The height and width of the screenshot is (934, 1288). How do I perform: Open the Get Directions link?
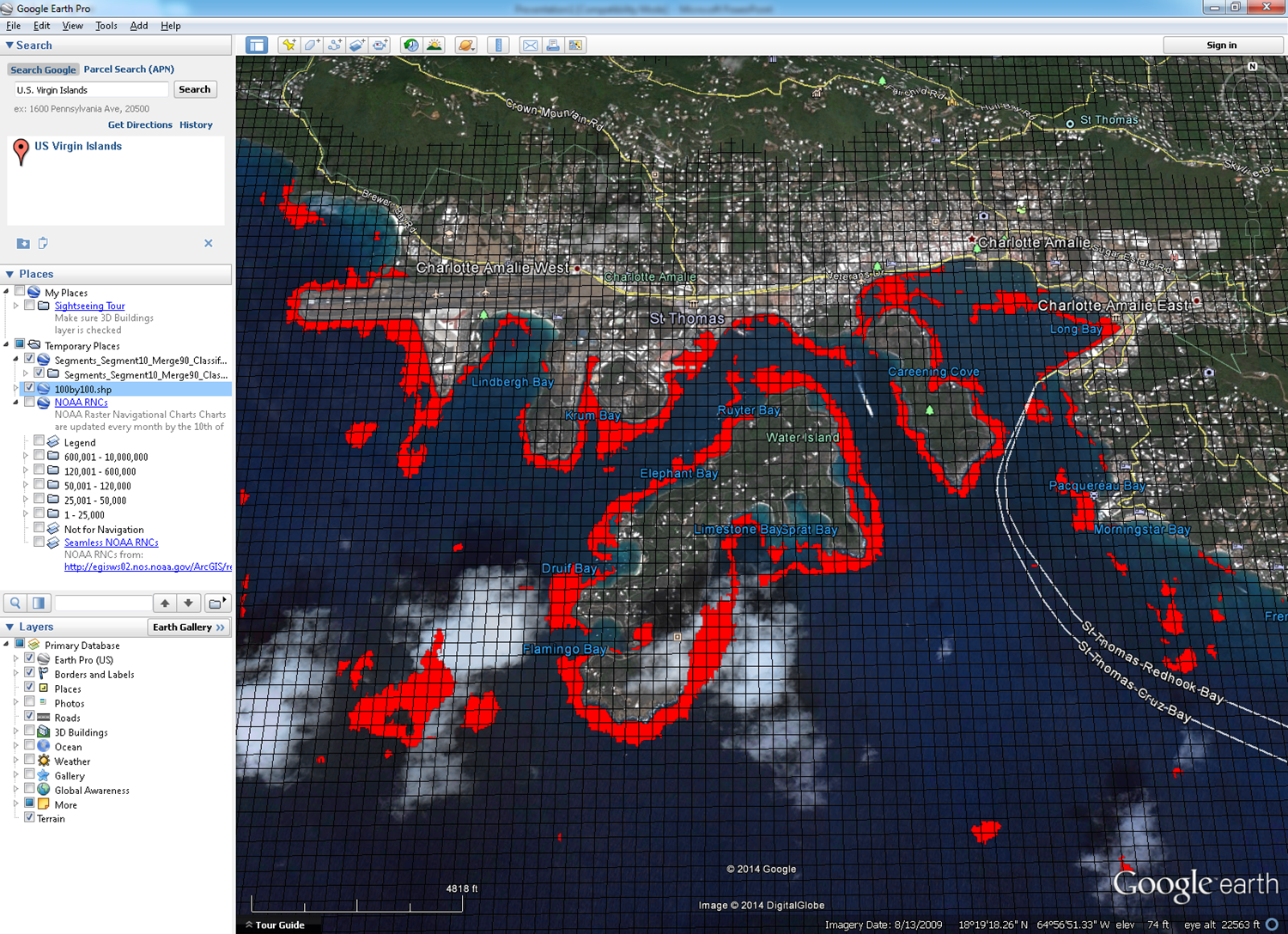pos(140,125)
